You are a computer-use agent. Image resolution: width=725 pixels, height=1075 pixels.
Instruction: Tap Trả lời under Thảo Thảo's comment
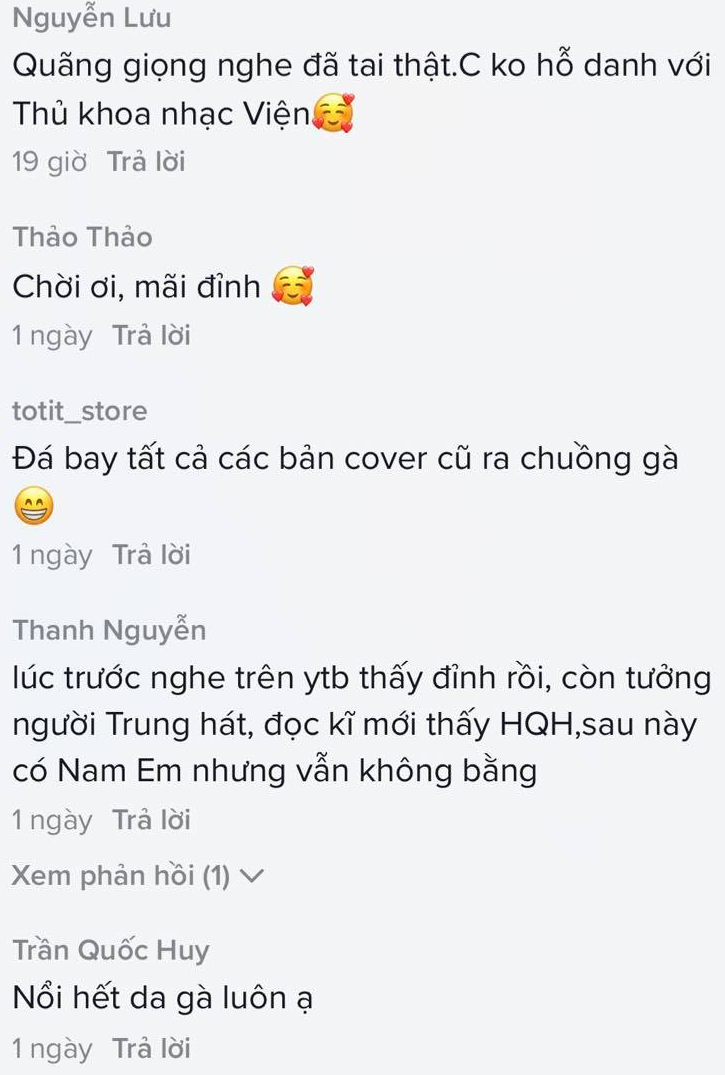pyautogui.click(x=152, y=336)
